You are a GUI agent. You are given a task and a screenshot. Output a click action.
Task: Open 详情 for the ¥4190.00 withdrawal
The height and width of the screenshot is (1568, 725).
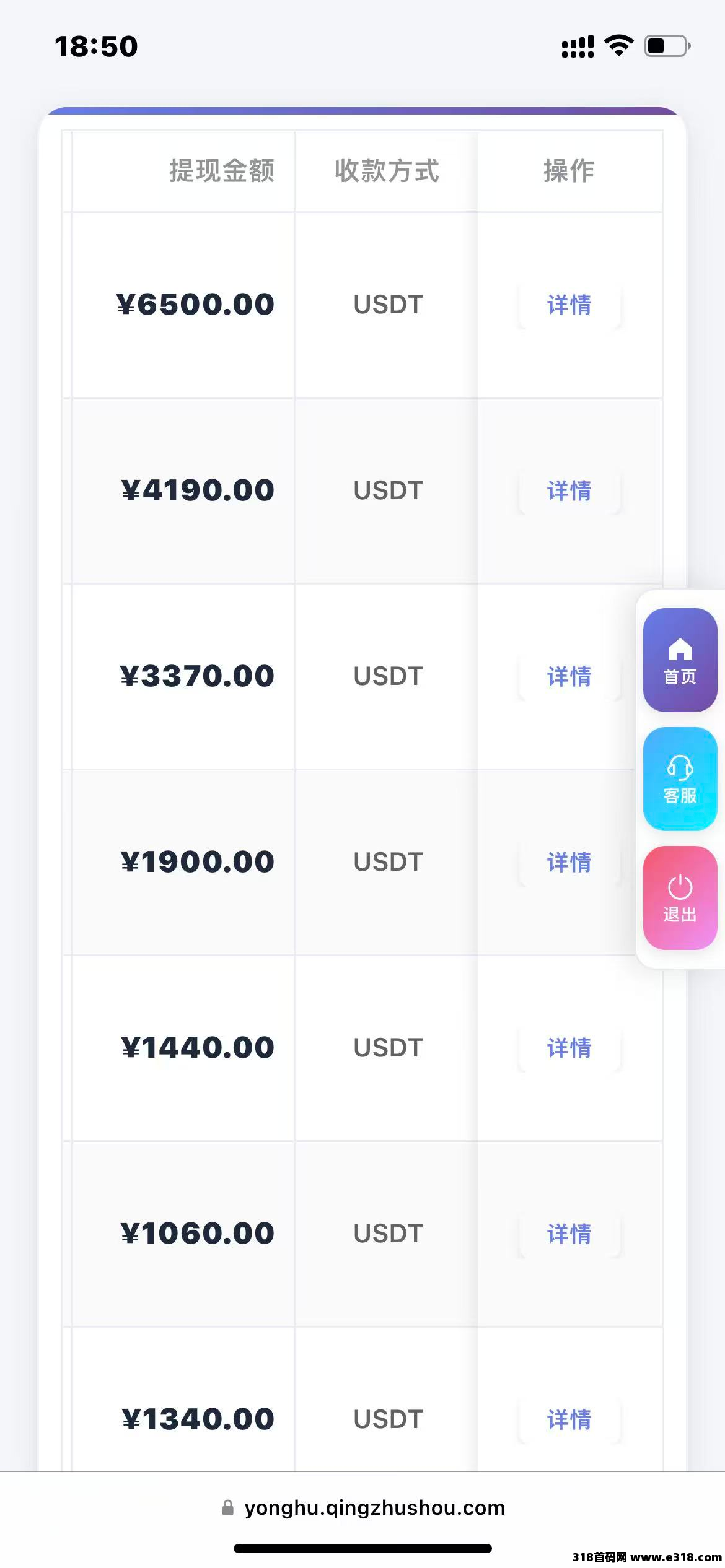pyautogui.click(x=569, y=491)
